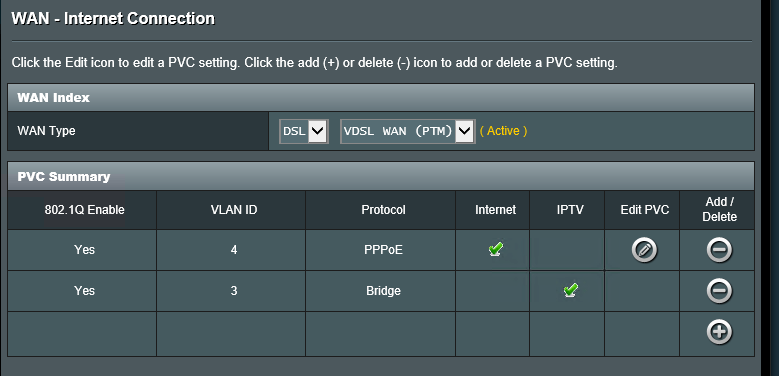Select the Bridge protocol cell
Screen dimensions: 779x376
381,291
